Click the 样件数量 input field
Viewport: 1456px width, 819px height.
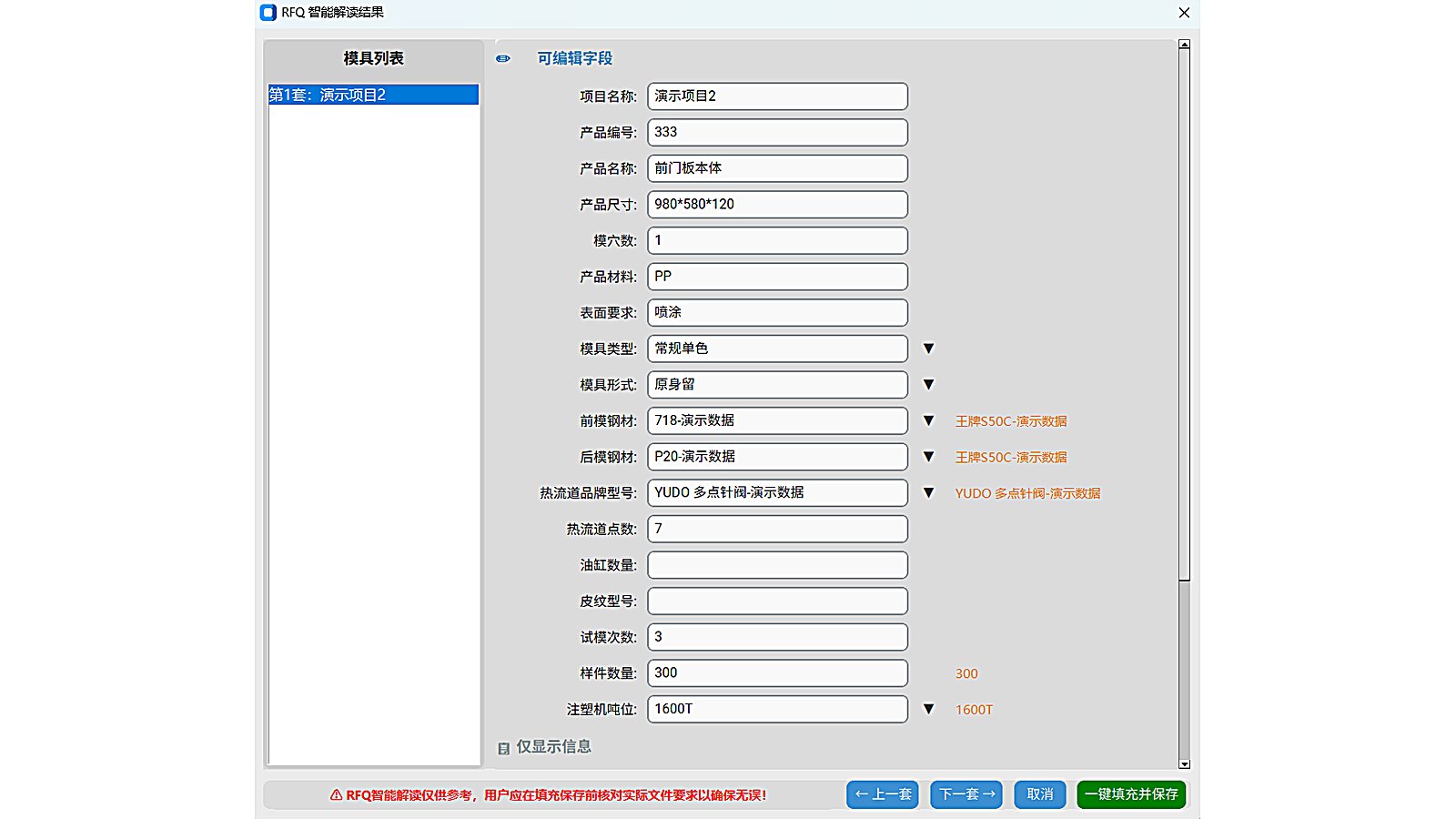[x=778, y=673]
